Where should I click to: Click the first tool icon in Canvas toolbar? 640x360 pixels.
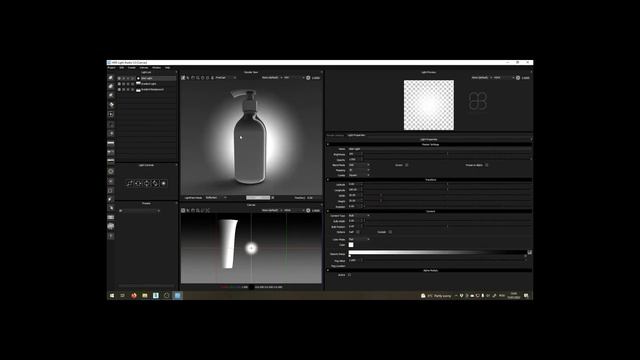[183, 210]
